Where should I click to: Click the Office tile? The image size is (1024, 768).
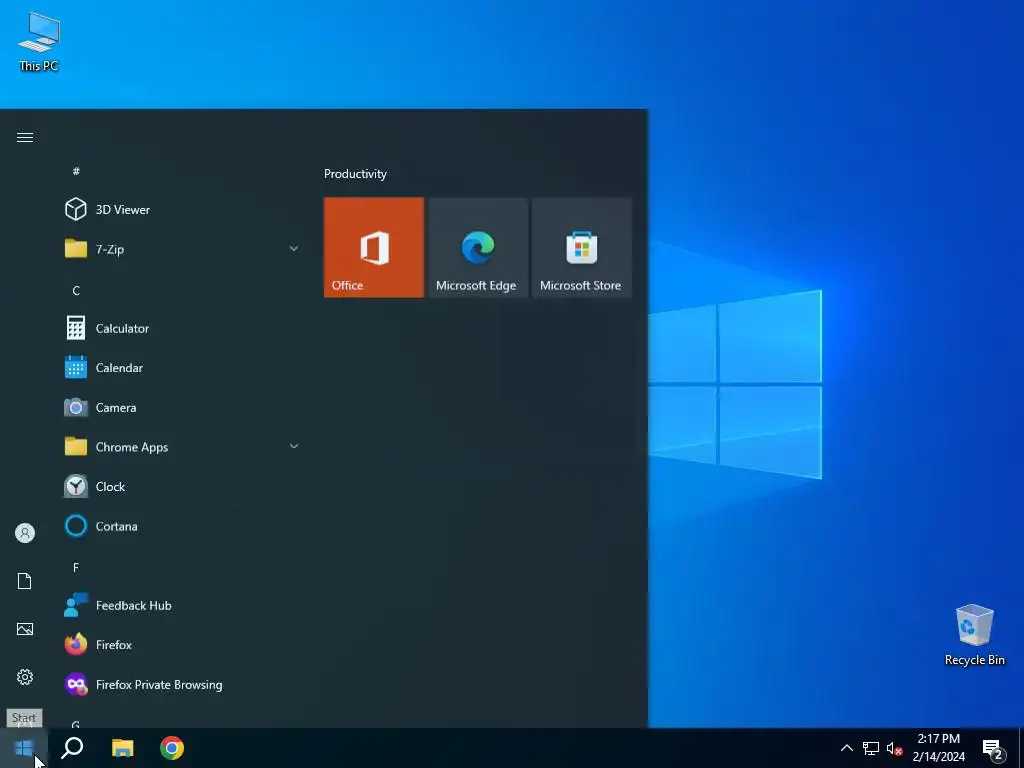point(374,248)
